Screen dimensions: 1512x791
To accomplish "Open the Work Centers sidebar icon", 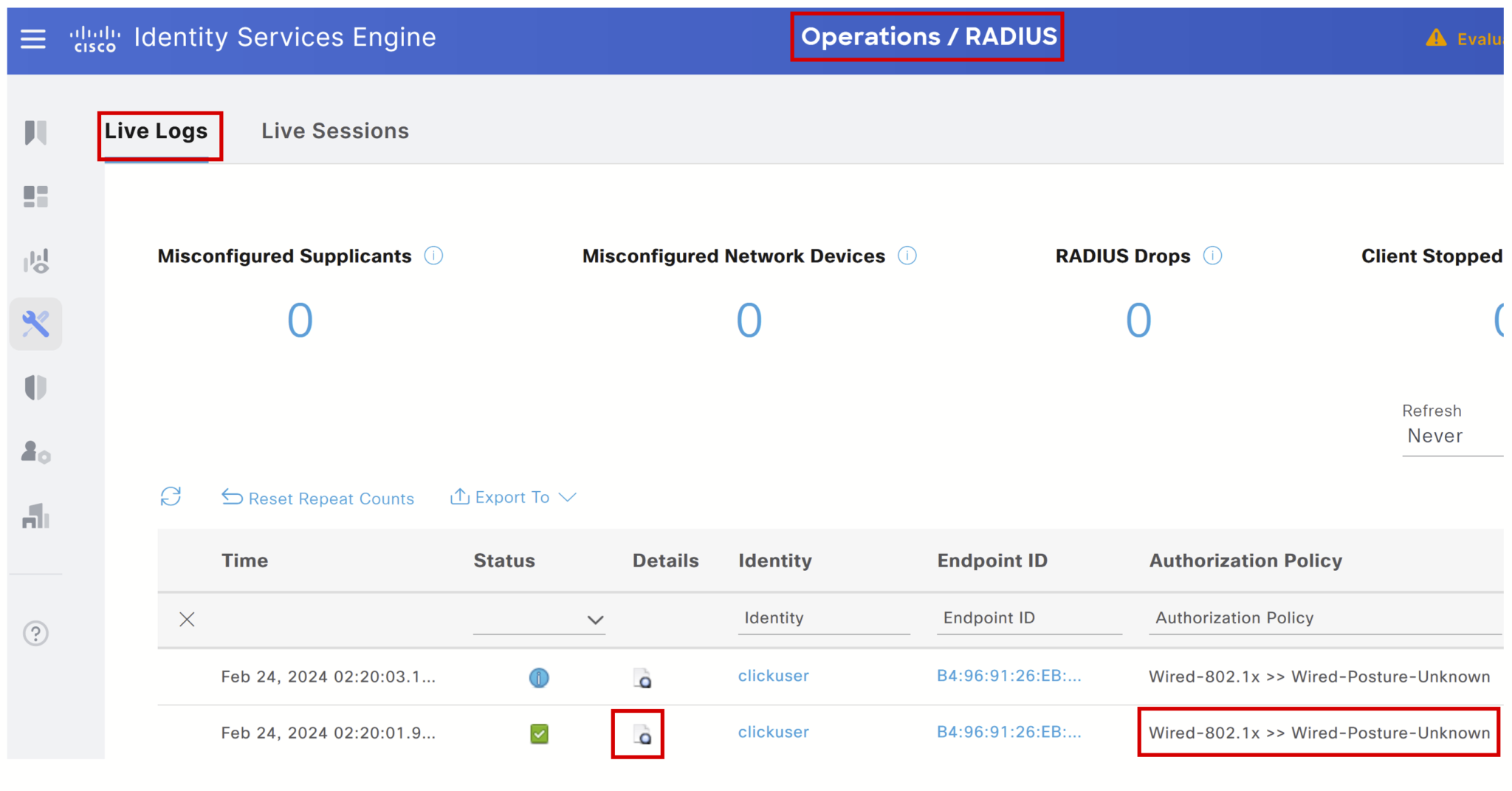I will [35, 517].
